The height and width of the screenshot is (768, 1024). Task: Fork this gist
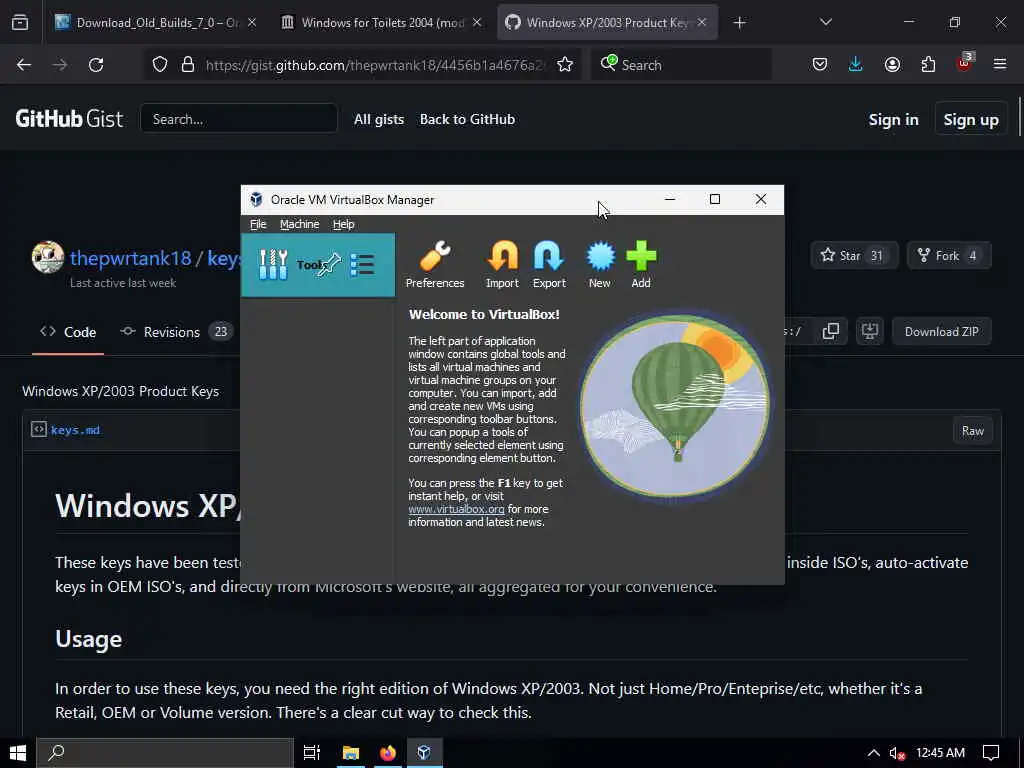pos(949,255)
